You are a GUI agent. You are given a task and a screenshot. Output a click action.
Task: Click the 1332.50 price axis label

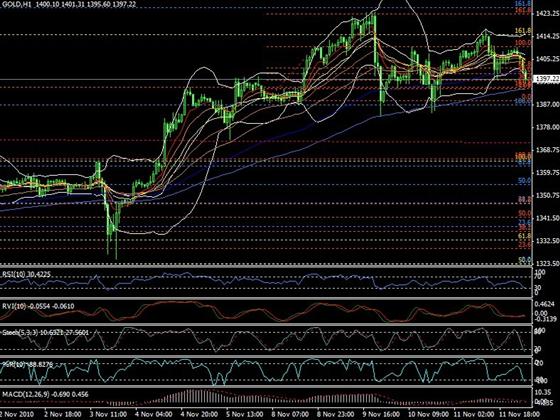[548, 241]
